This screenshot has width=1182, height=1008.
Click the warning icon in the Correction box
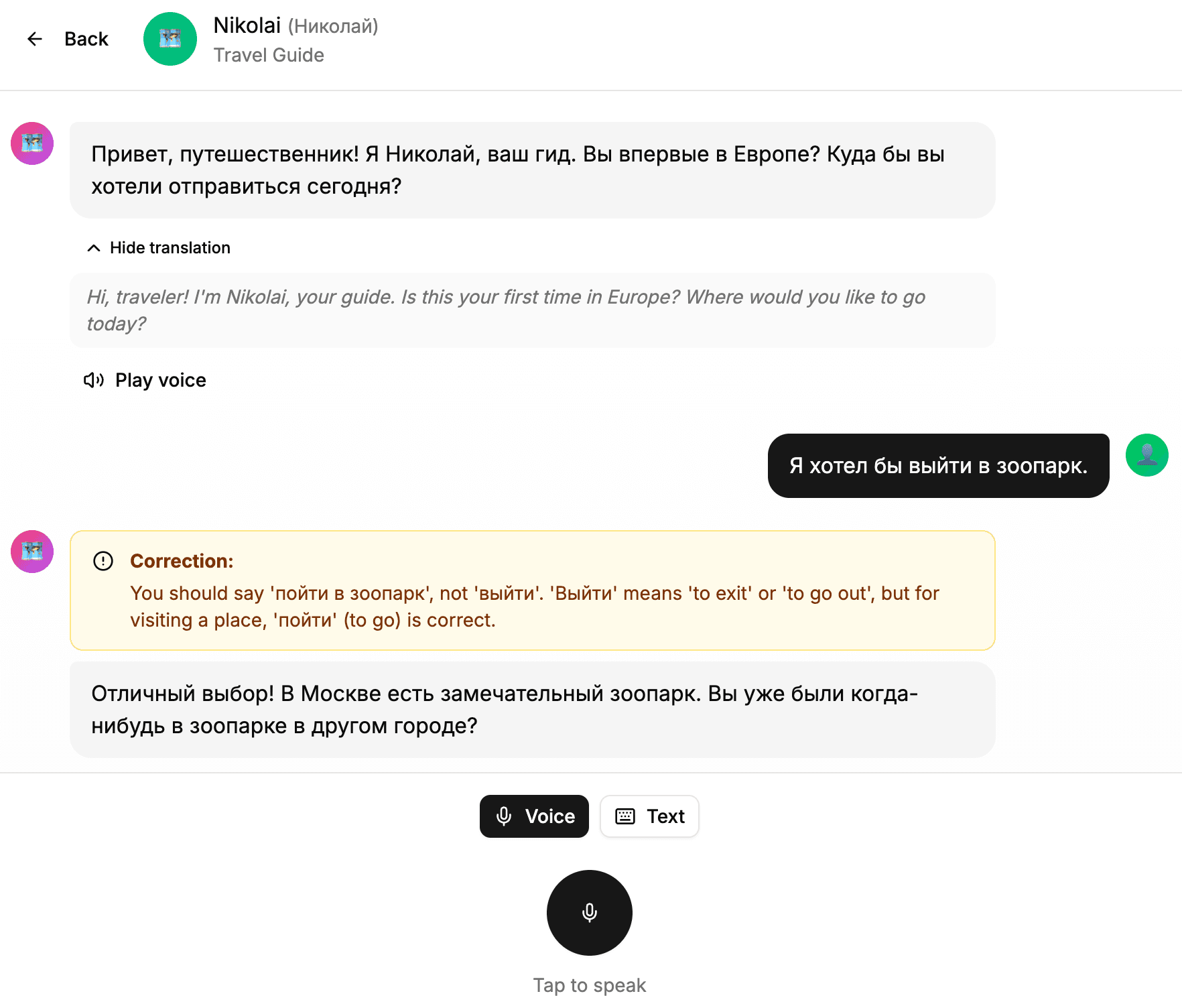click(103, 561)
